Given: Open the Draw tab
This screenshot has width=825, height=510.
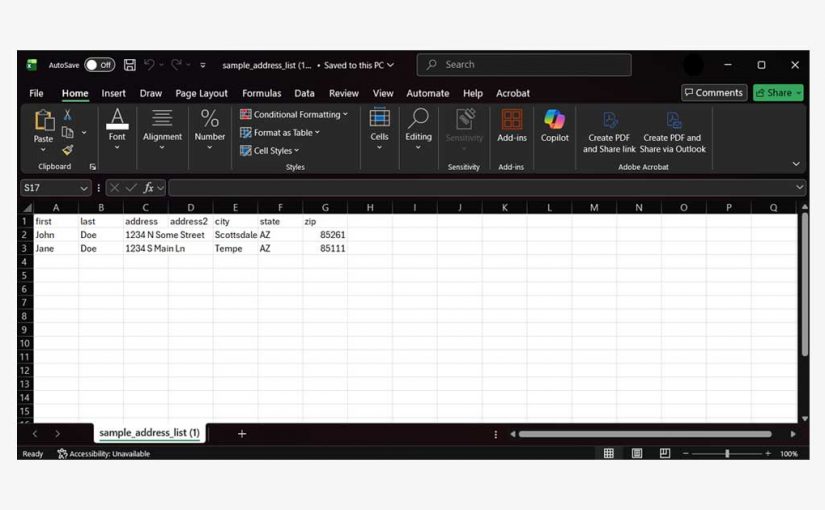Looking at the screenshot, I should [x=151, y=93].
